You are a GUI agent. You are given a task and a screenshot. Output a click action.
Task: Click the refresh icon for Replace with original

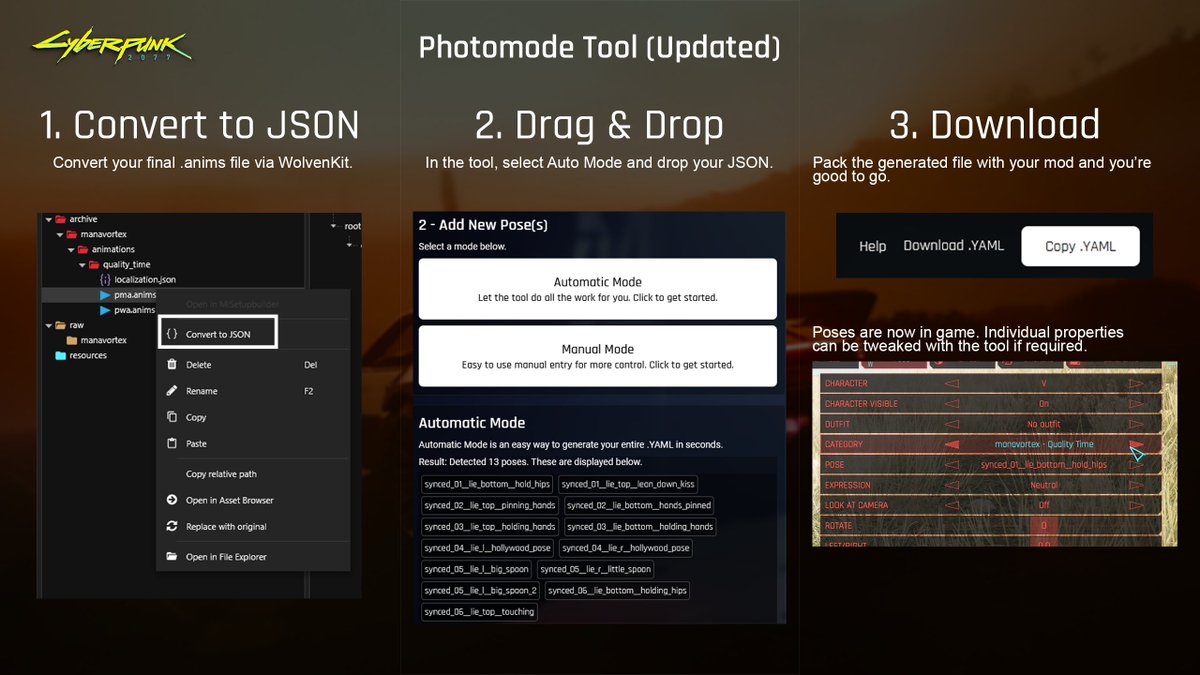(x=172, y=526)
